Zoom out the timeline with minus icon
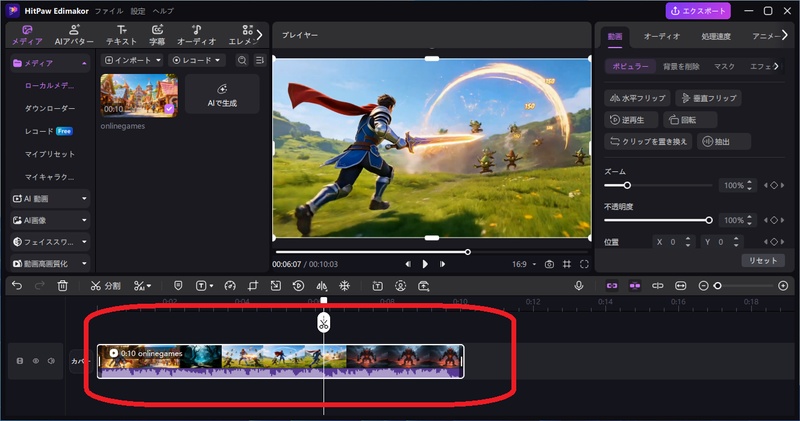Image resolution: width=800 pixels, height=421 pixels. click(x=703, y=286)
